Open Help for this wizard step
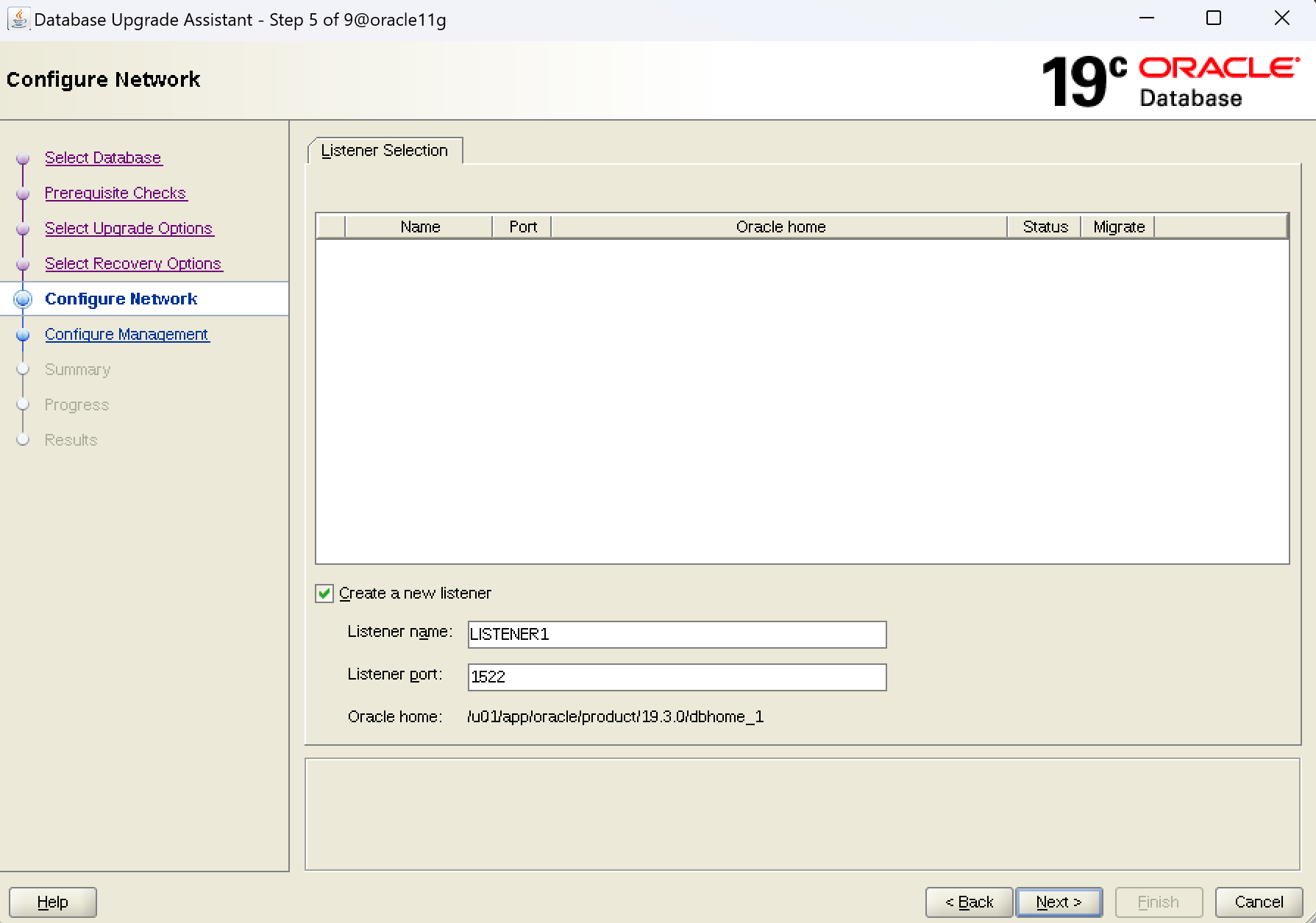Viewport: 1316px width, 923px height. tap(52, 902)
